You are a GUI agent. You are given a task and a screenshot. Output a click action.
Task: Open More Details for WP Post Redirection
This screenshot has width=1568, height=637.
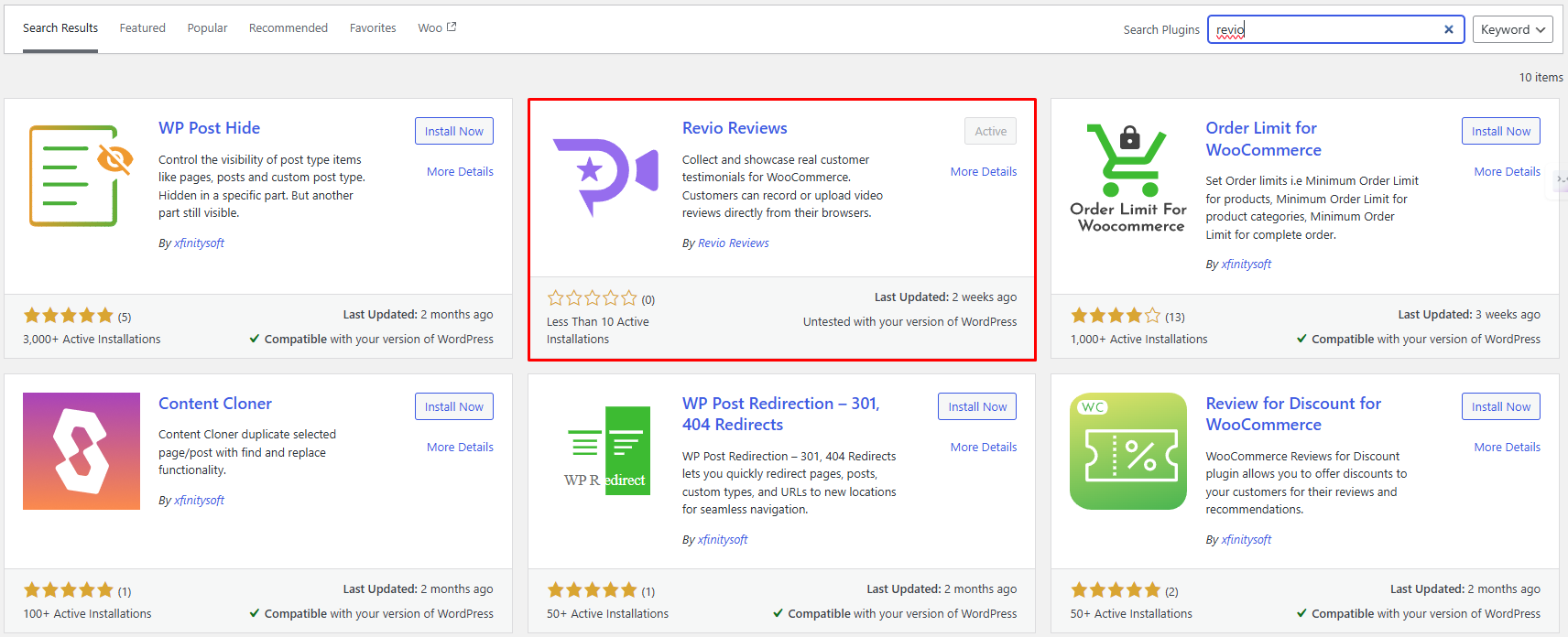pos(984,447)
